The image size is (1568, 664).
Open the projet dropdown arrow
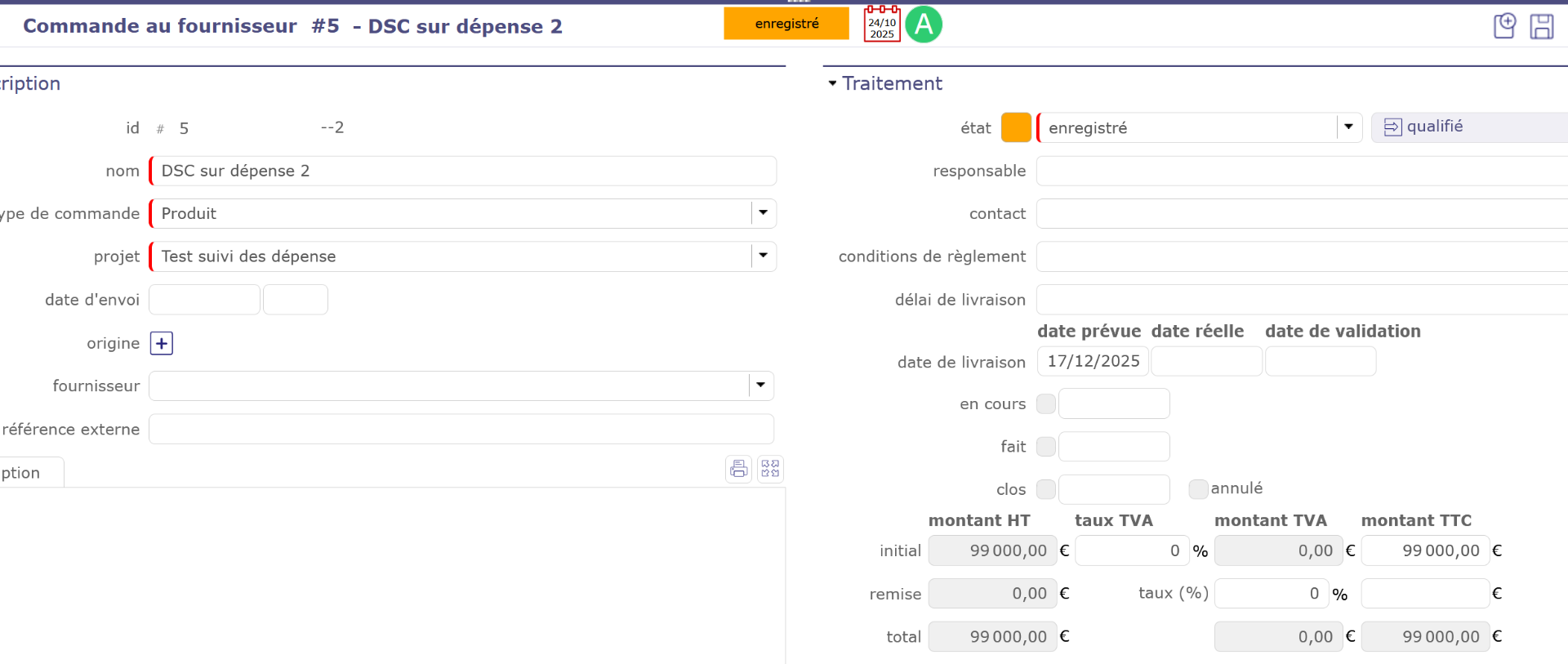(x=763, y=256)
